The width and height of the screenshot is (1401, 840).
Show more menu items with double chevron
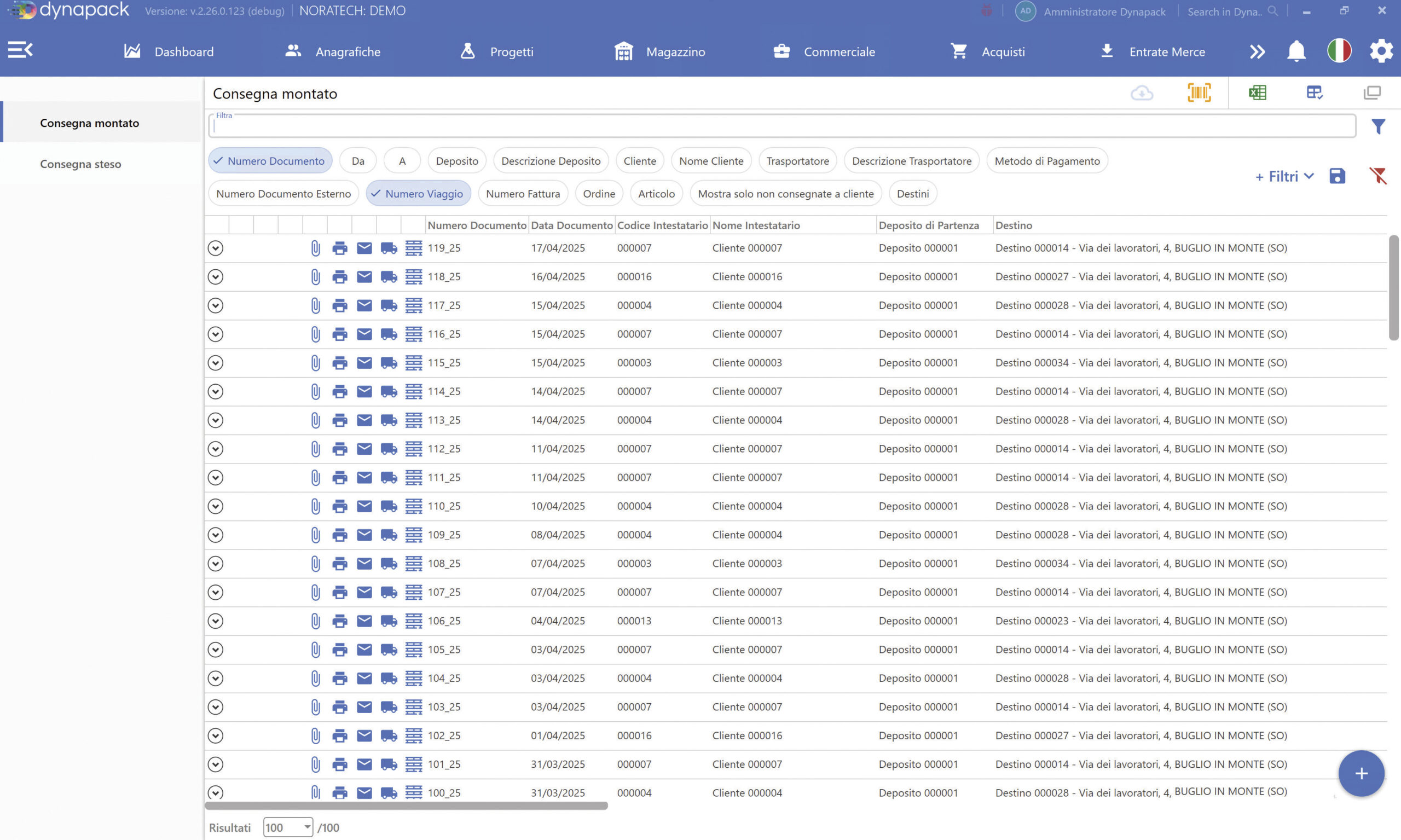(1257, 51)
